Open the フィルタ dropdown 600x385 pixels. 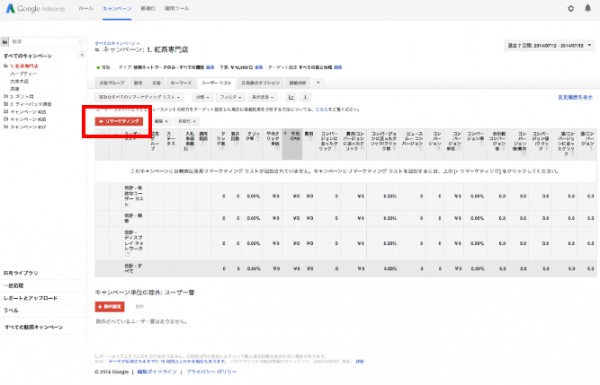coord(230,97)
